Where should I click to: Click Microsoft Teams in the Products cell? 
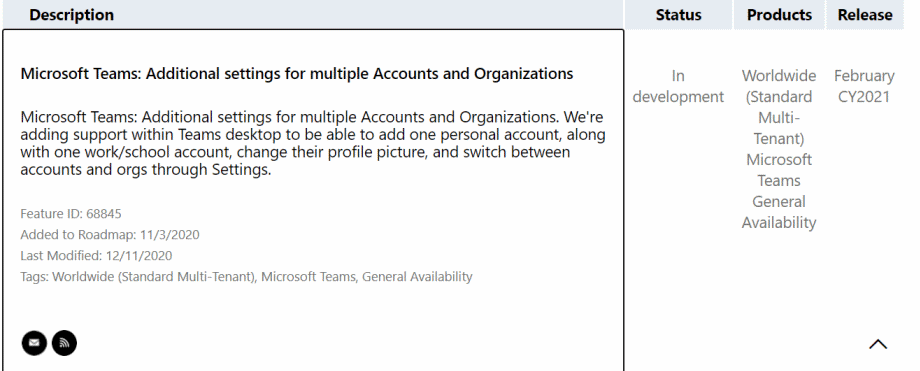pos(779,170)
